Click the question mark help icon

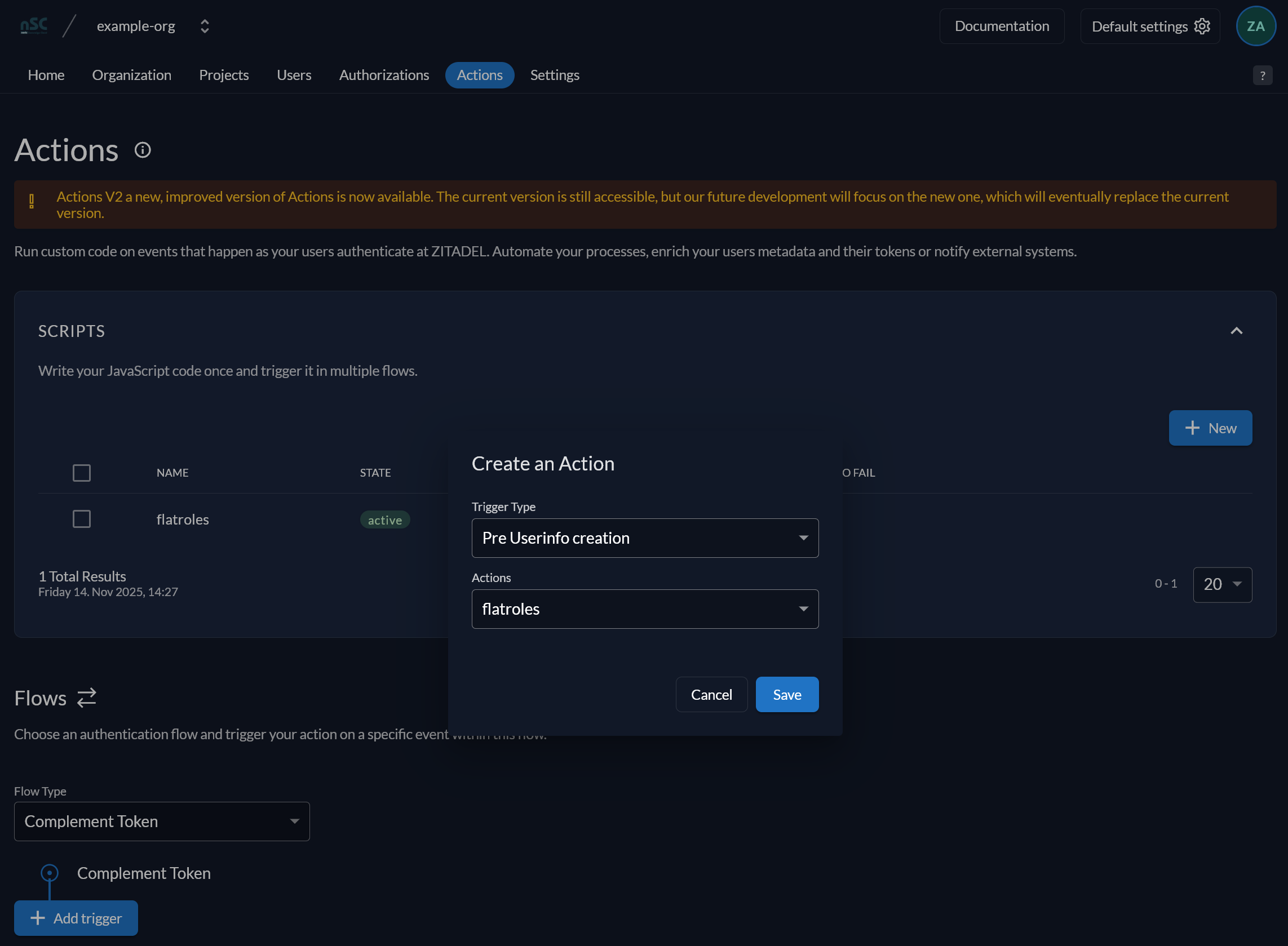1262,75
